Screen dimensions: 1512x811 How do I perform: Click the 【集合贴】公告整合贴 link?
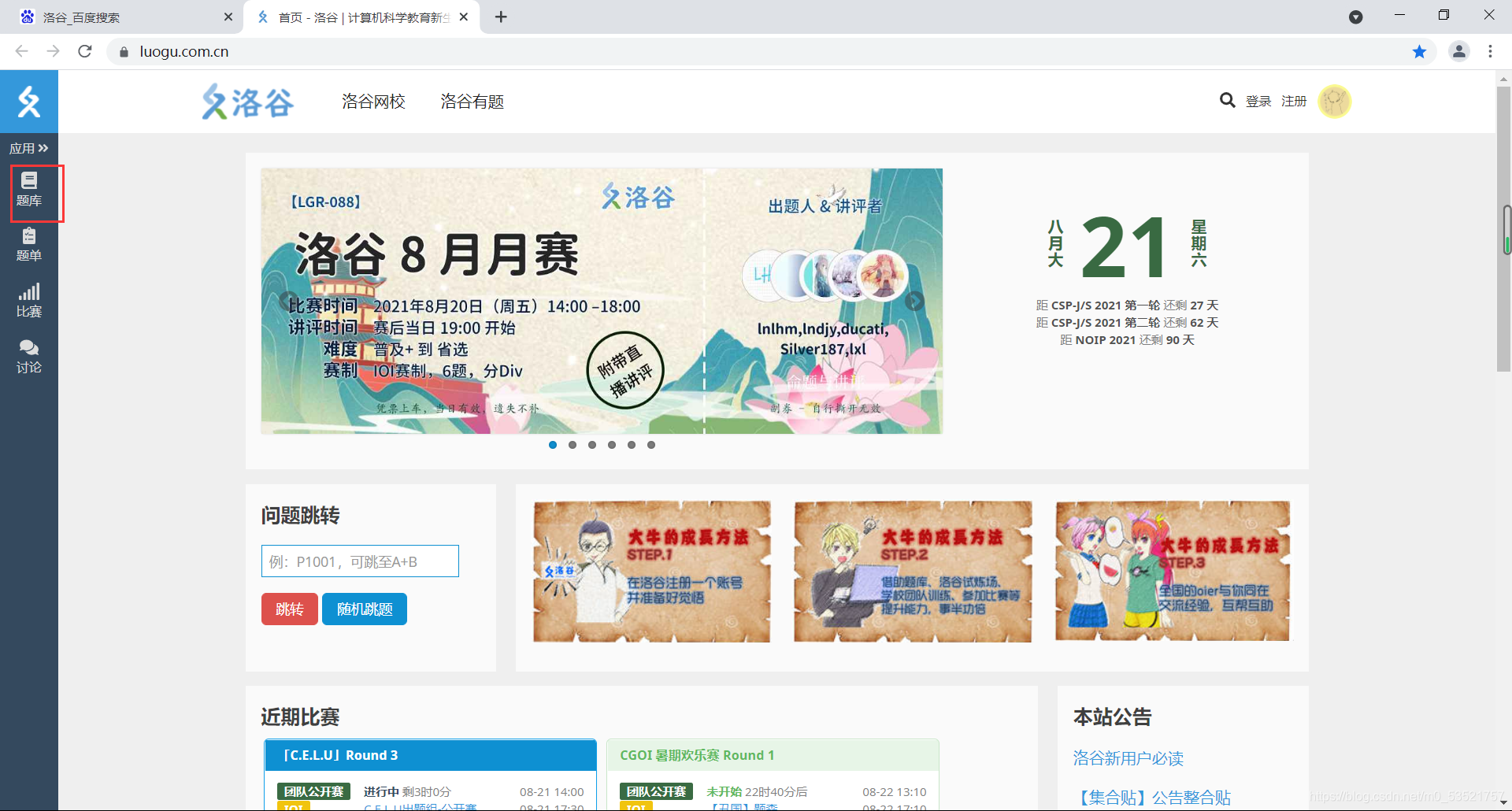click(1152, 798)
